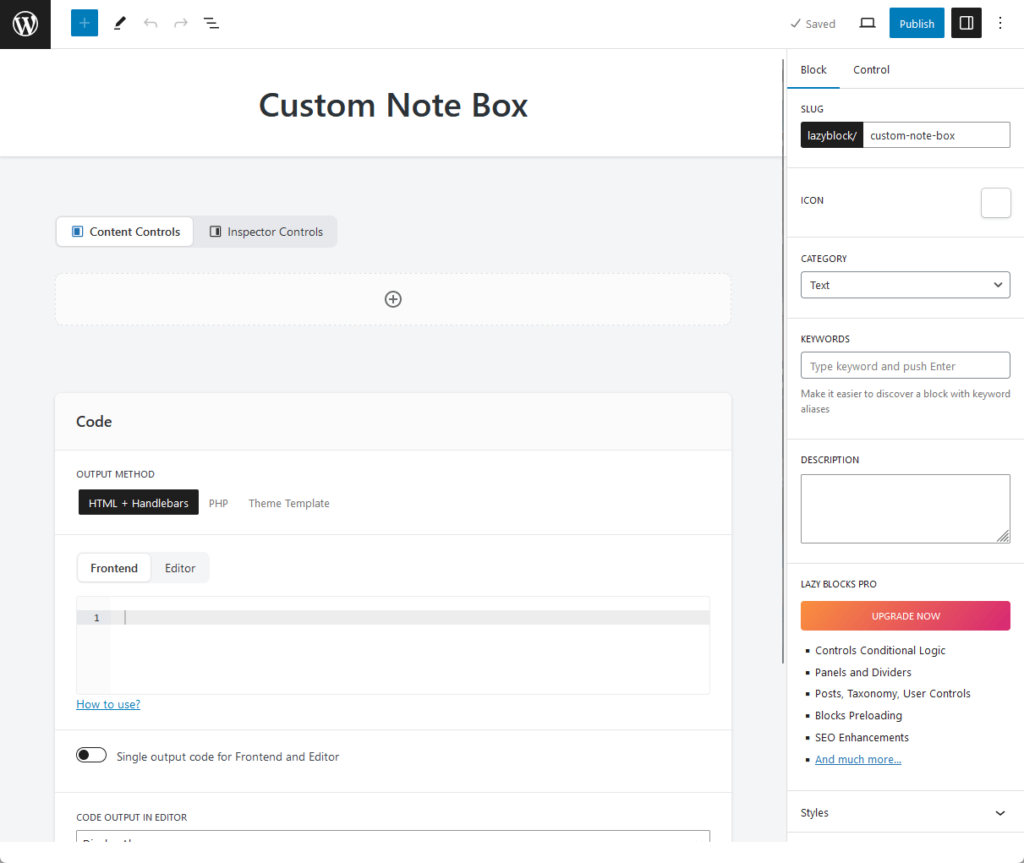Open the Editor code tab
This screenshot has height=863, width=1024.
(180, 568)
